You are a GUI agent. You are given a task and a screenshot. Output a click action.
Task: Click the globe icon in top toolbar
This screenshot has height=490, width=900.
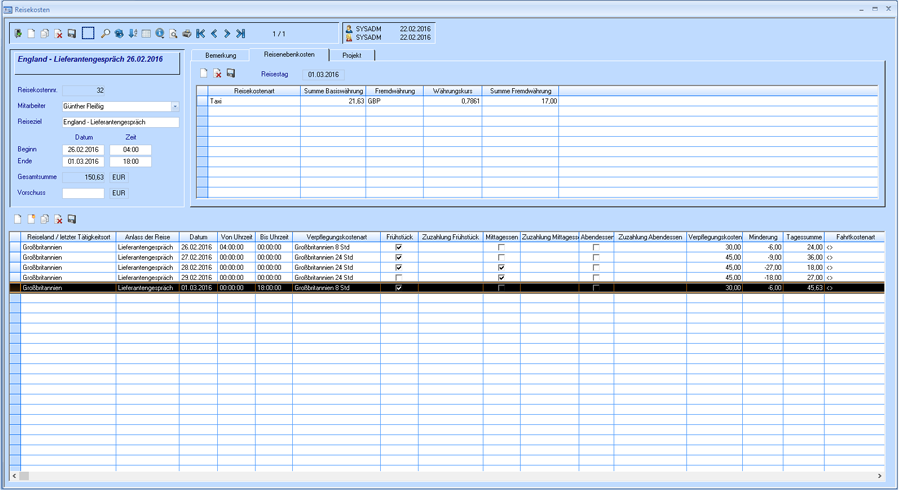coord(119,34)
